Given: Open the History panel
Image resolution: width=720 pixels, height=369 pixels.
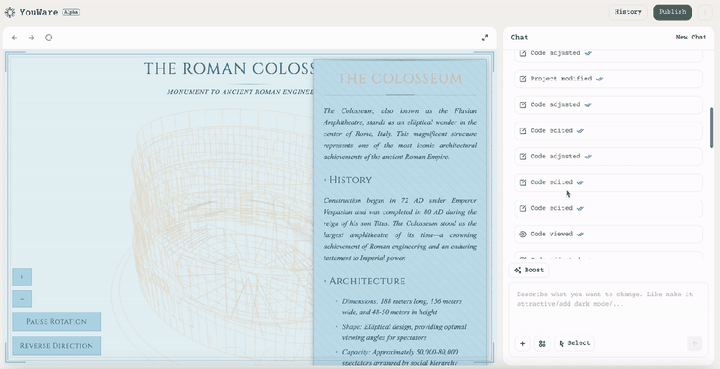Looking at the screenshot, I should click(628, 12).
